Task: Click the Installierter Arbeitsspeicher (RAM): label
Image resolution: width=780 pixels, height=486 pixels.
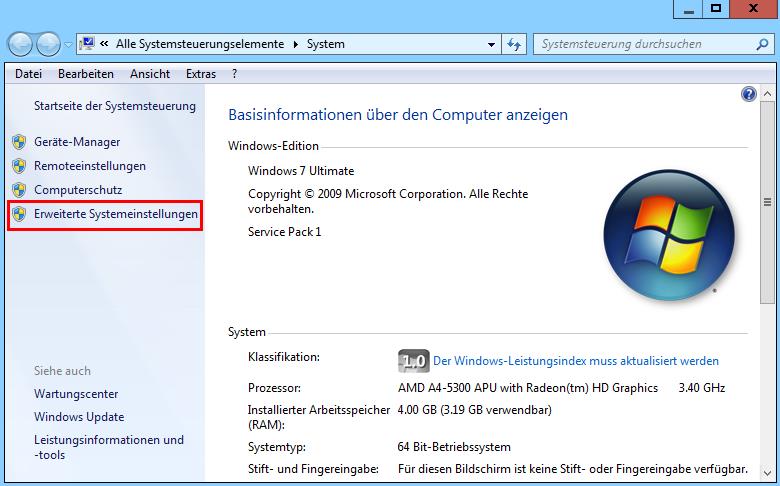Action: point(319,417)
